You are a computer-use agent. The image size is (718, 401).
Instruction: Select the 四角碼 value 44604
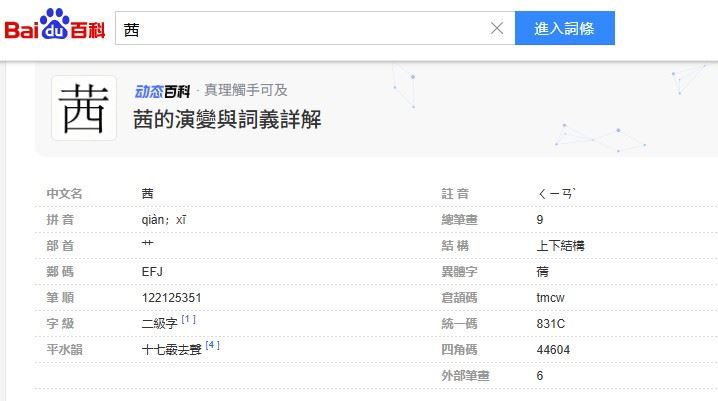click(553, 350)
